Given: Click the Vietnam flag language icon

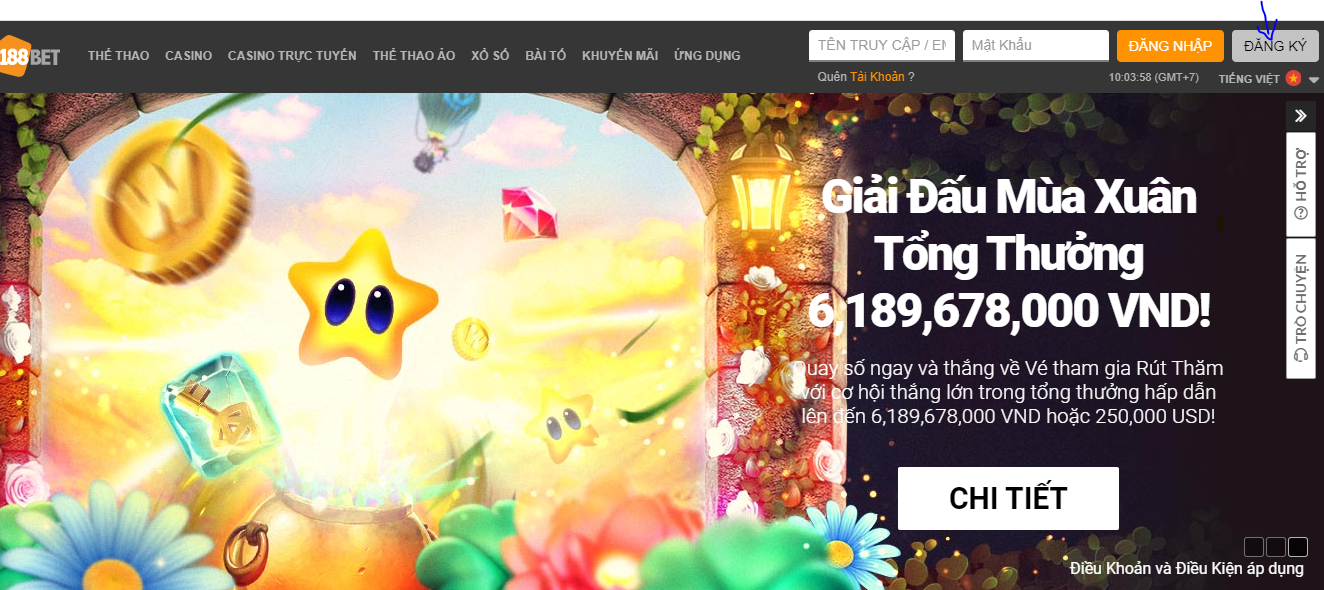Looking at the screenshot, I should (x=1293, y=78).
